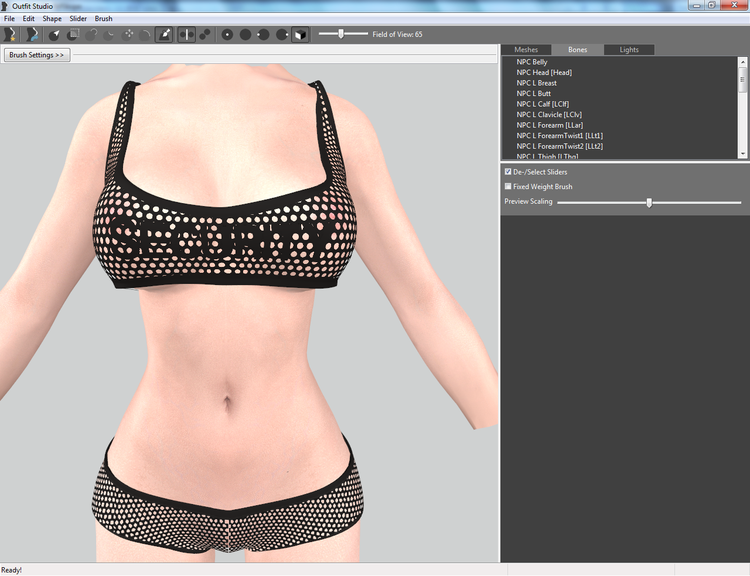Click bones list scrollbar down arrow

(742, 154)
